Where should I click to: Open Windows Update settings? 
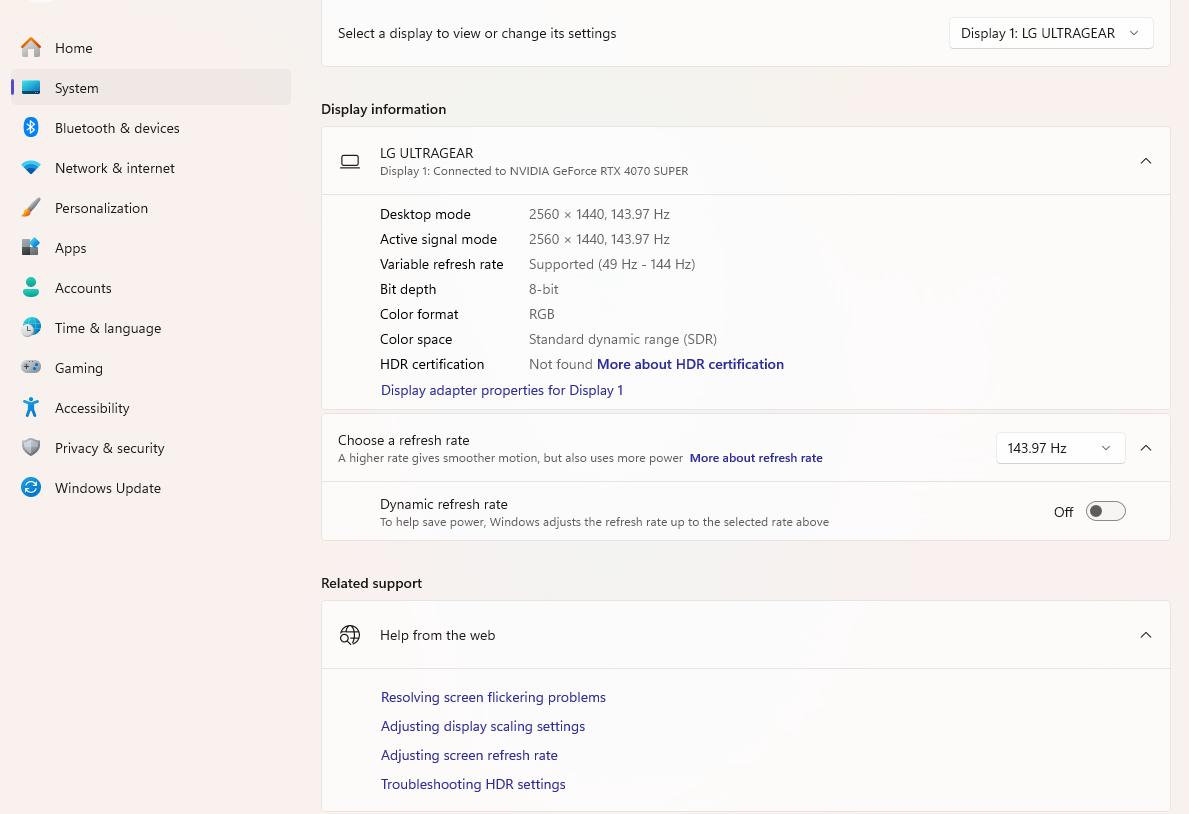(151, 488)
